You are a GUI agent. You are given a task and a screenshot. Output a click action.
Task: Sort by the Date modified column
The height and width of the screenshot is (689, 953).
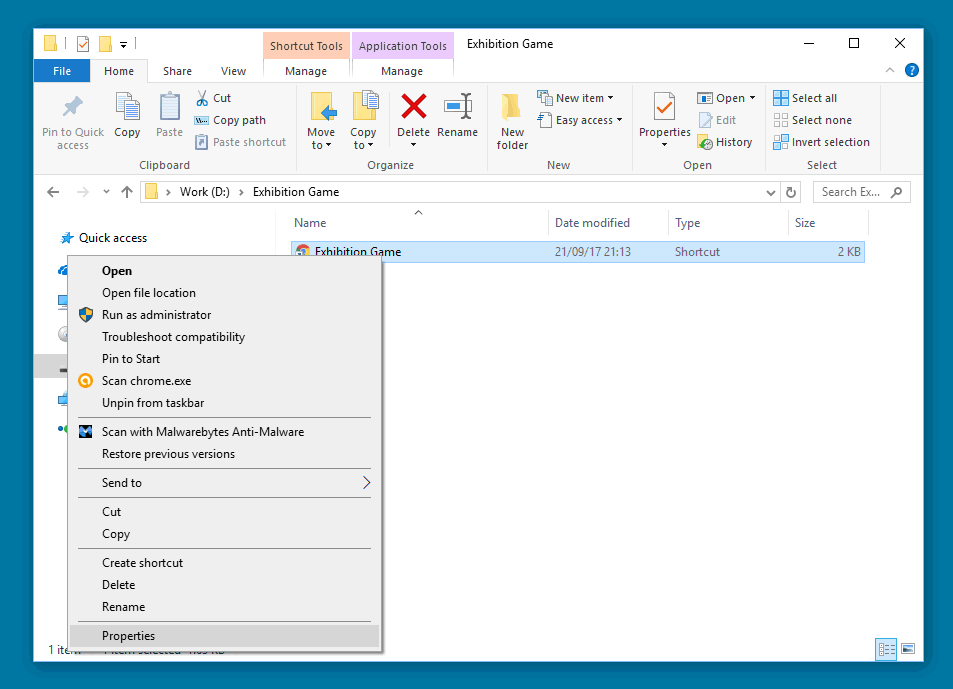608,222
